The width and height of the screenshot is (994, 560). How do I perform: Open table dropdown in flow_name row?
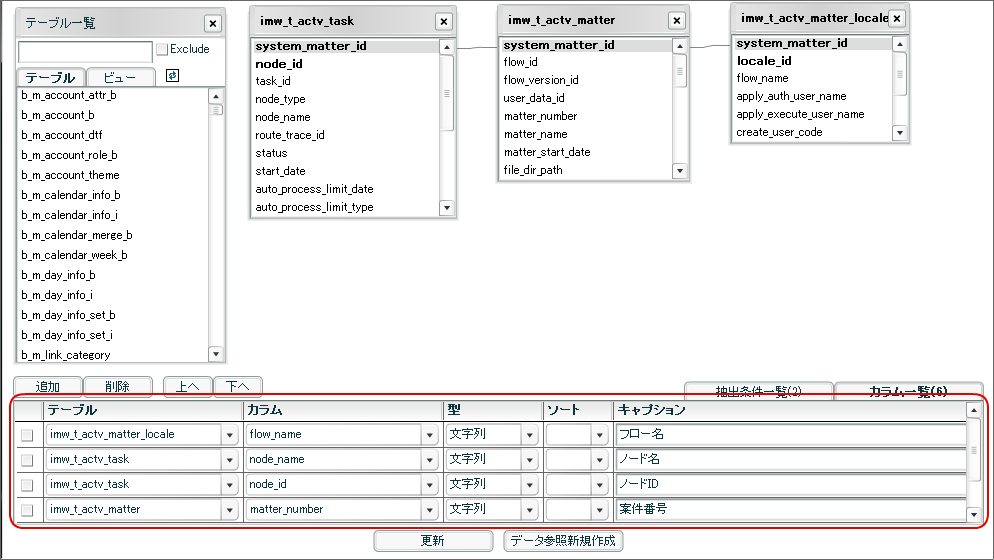229,435
